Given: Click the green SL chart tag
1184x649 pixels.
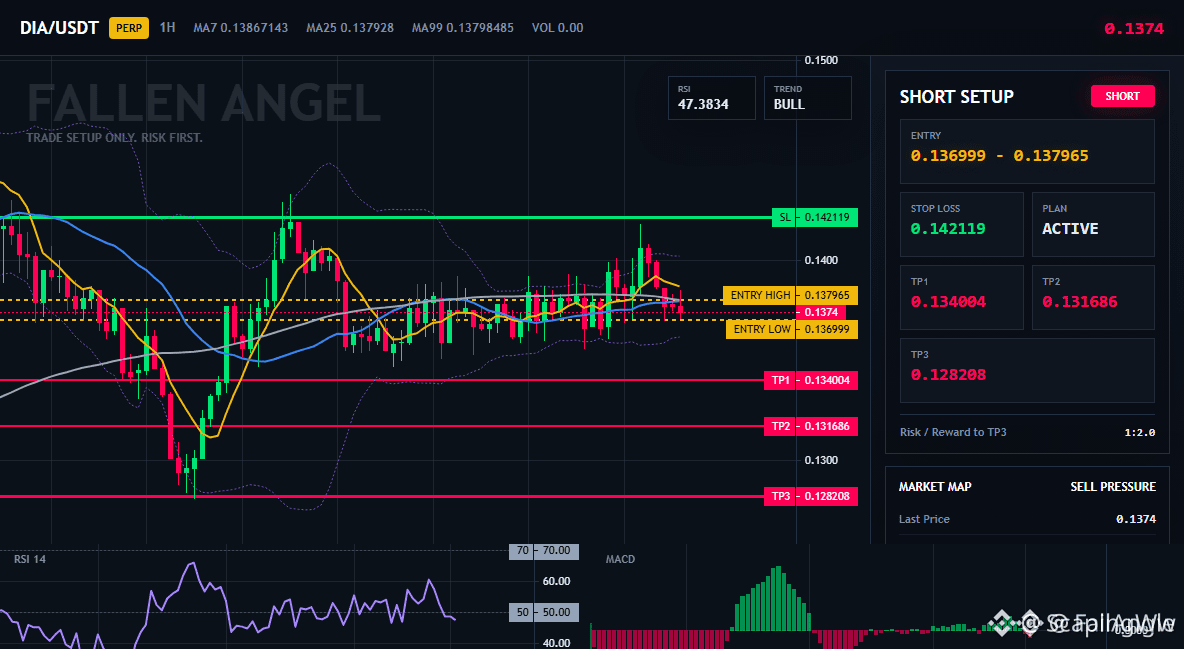Looking at the screenshot, I should click(815, 218).
